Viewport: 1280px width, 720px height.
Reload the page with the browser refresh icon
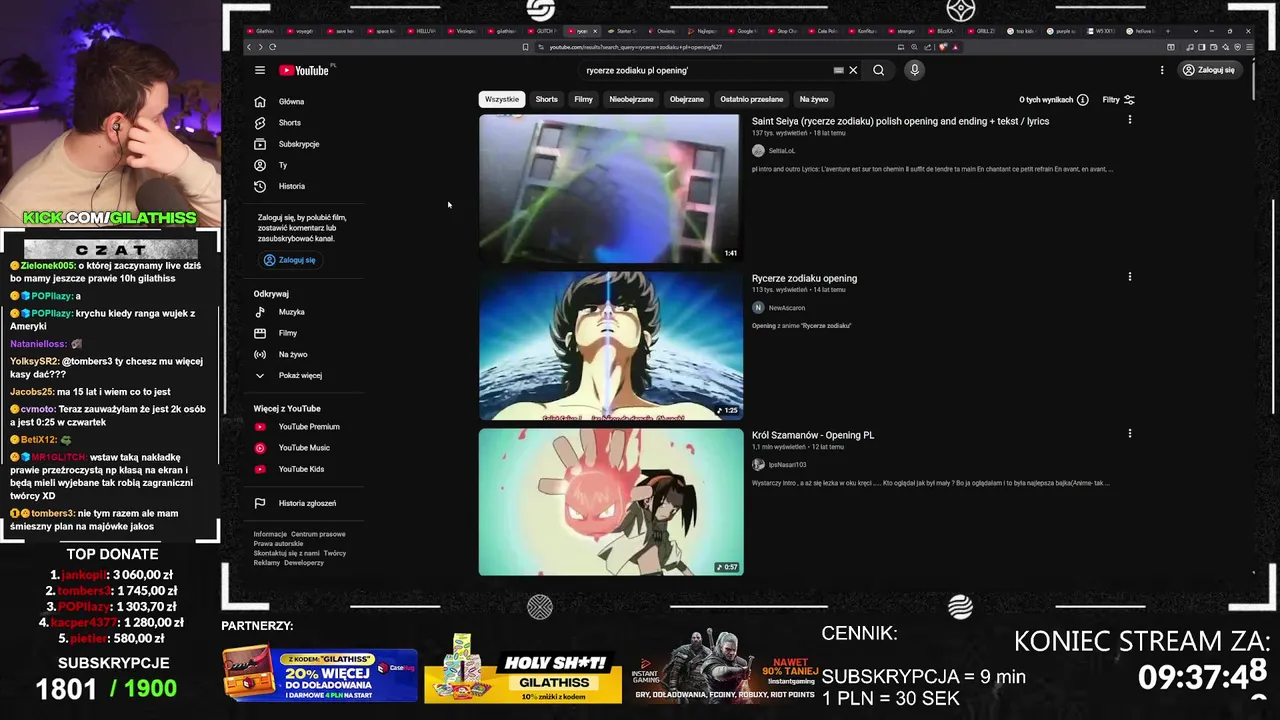[273, 47]
